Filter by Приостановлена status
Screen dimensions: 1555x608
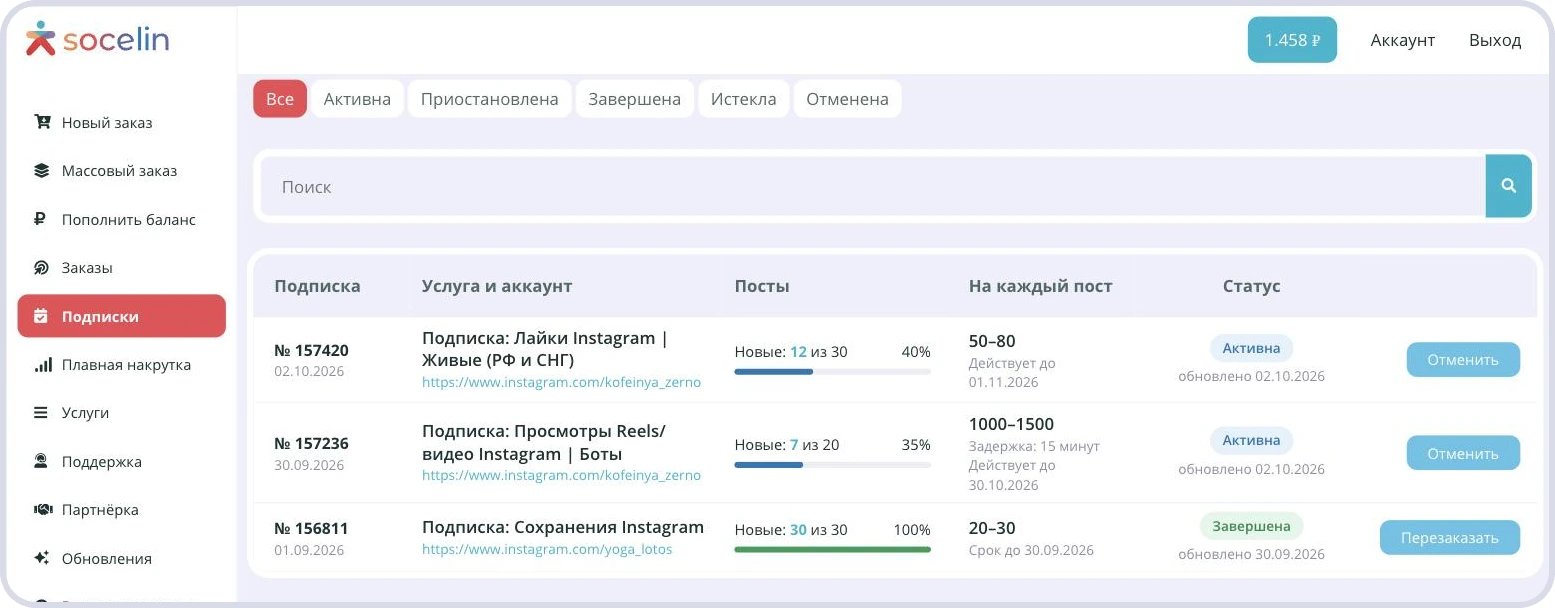489,99
